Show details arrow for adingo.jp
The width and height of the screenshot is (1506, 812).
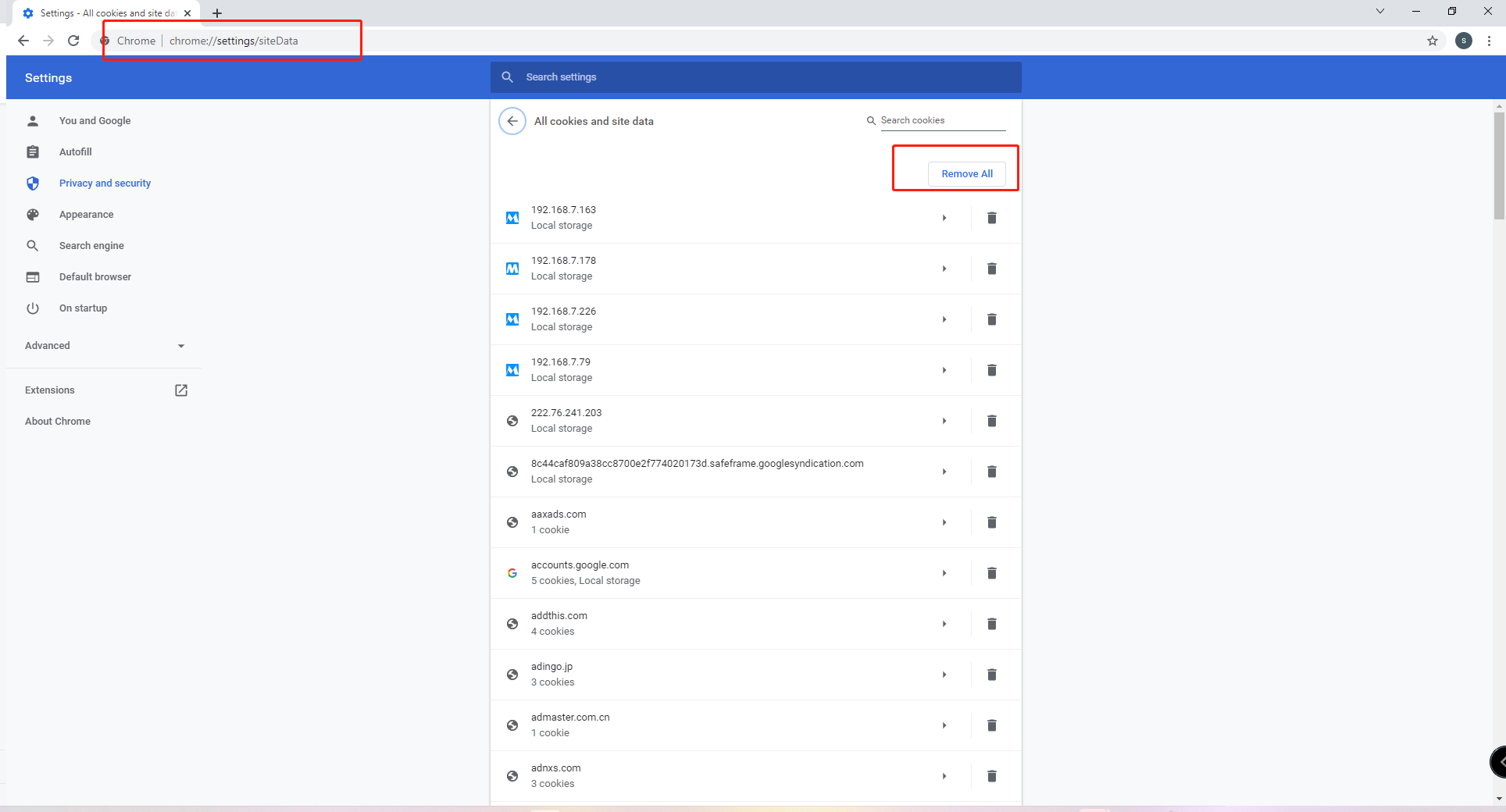944,675
